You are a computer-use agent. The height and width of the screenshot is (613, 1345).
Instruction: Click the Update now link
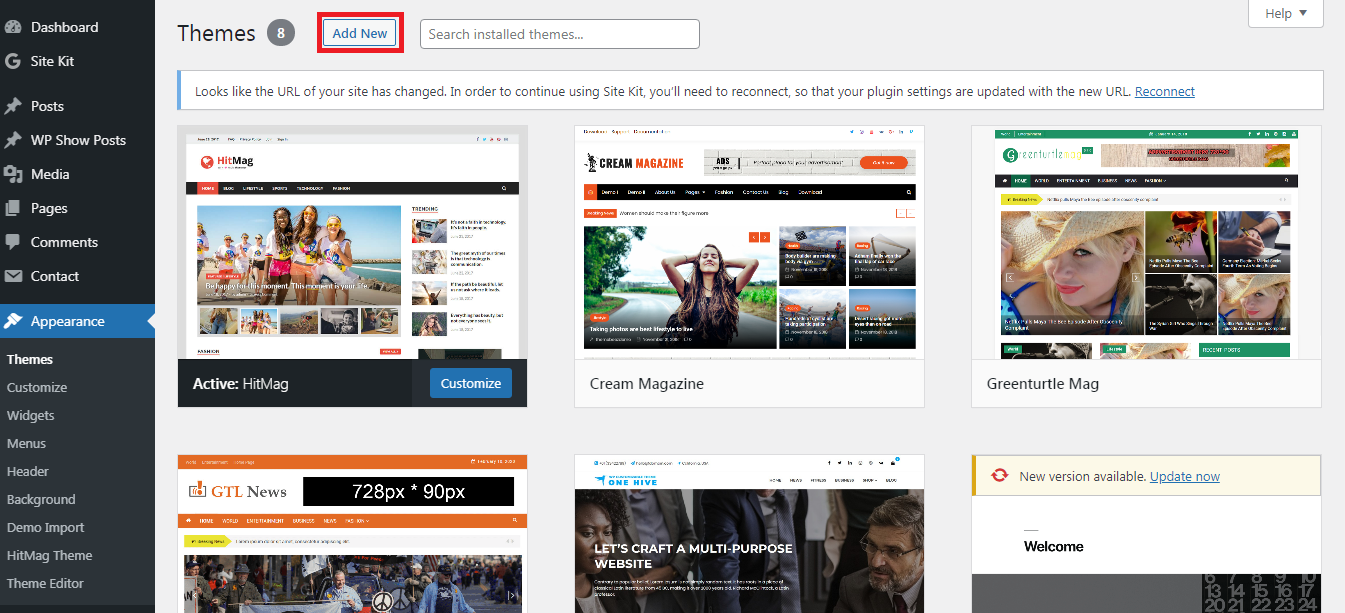(x=1185, y=476)
